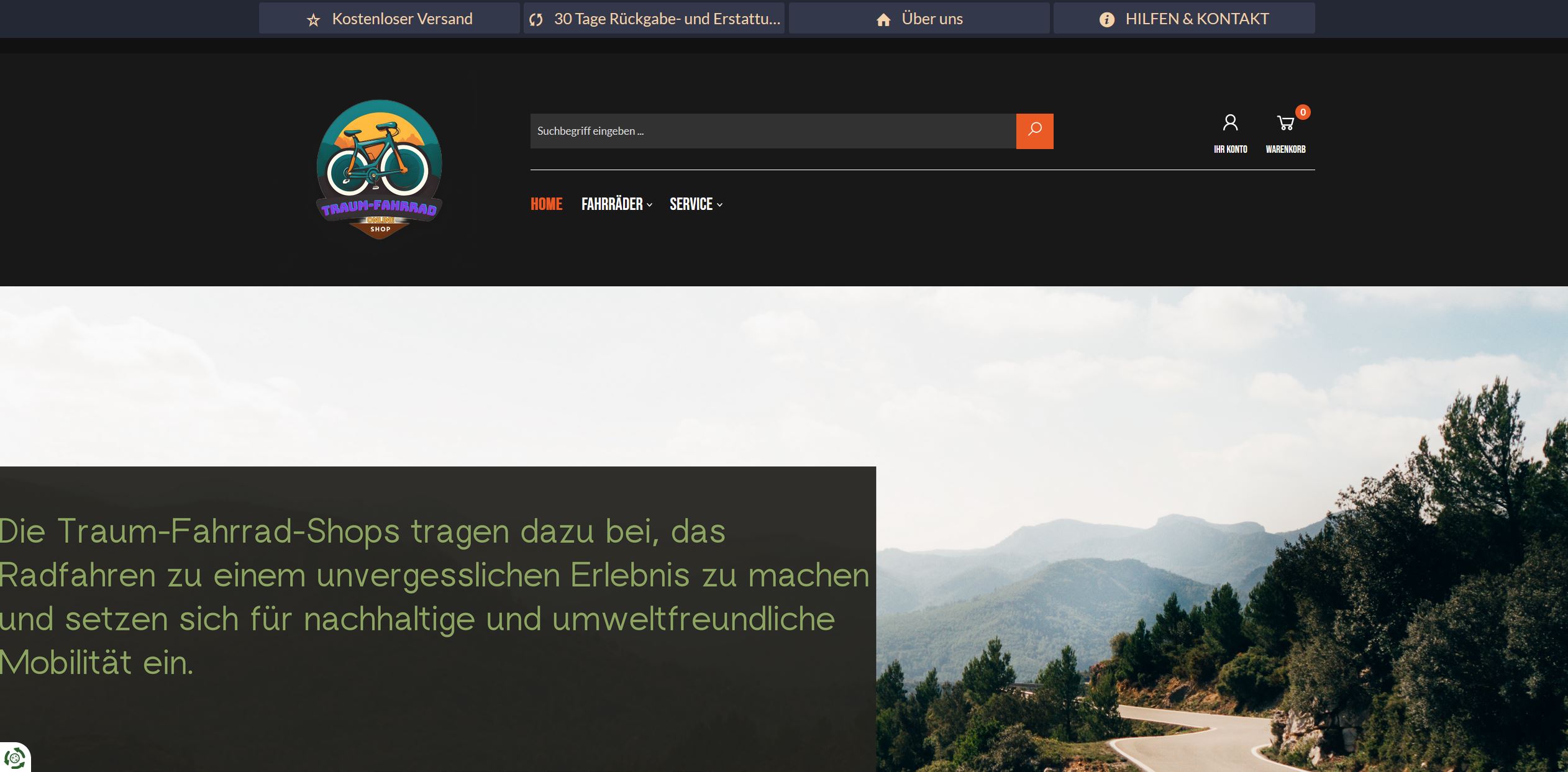
Task: Open the HILFEN & KONTAKT link
Action: click(x=1197, y=19)
